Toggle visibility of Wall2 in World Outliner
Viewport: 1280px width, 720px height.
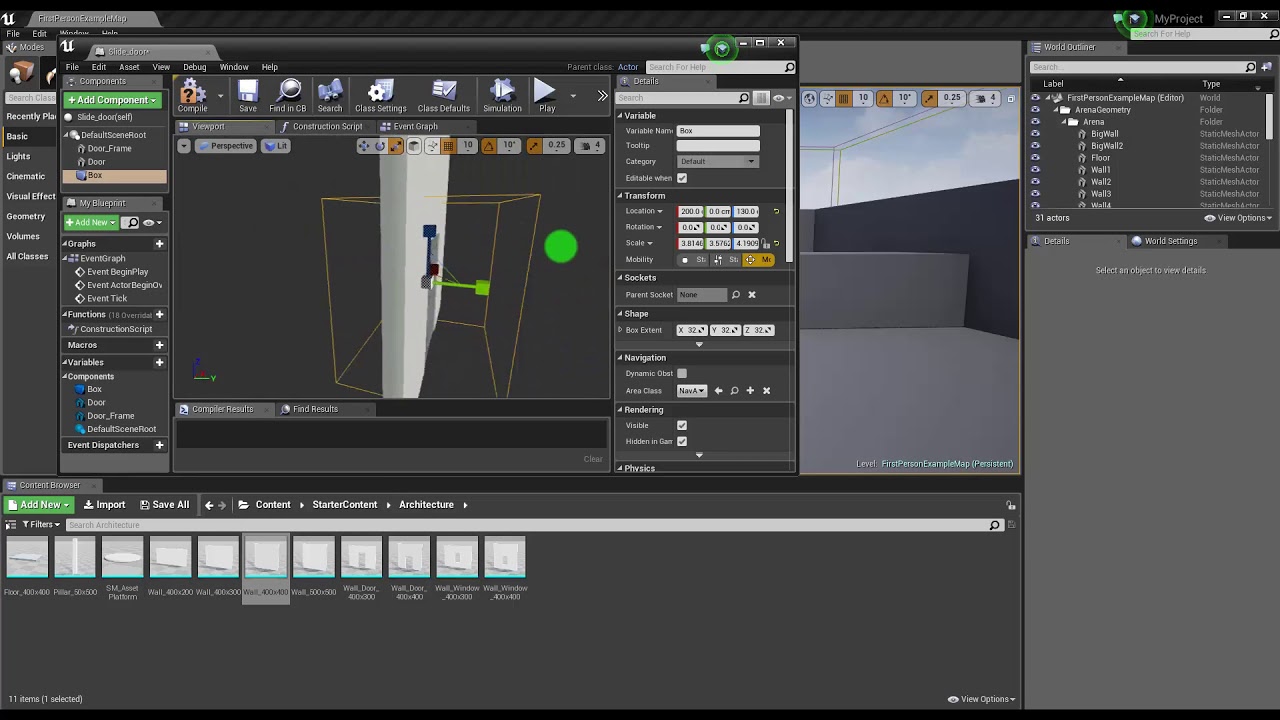(x=1035, y=182)
